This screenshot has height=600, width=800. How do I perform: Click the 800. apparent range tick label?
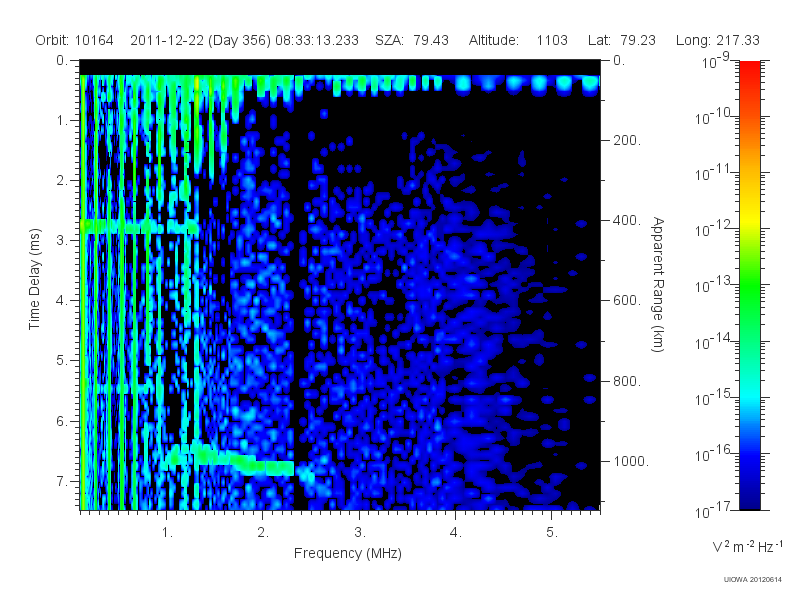627,381
